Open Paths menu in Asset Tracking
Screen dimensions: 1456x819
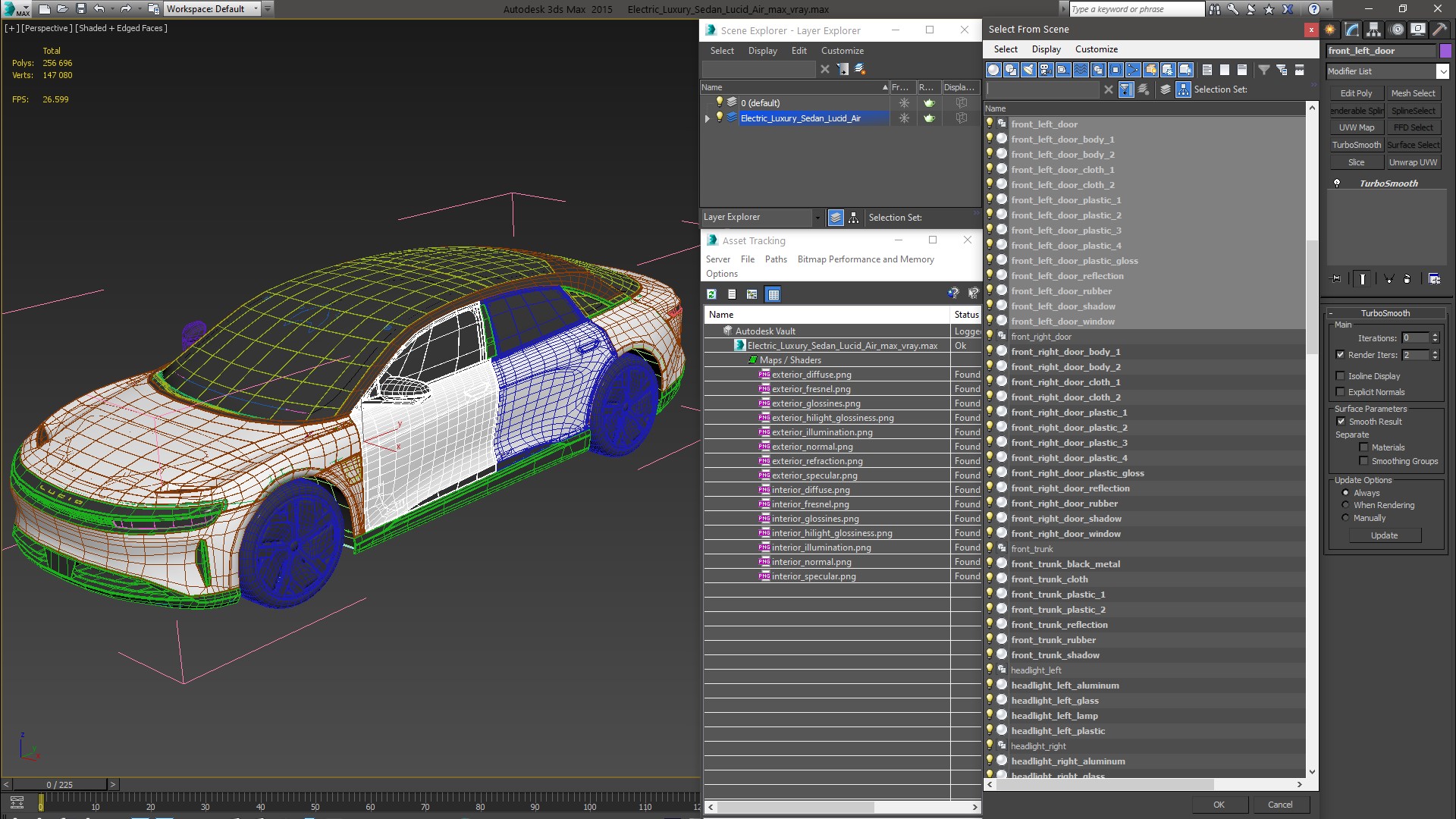click(x=776, y=259)
